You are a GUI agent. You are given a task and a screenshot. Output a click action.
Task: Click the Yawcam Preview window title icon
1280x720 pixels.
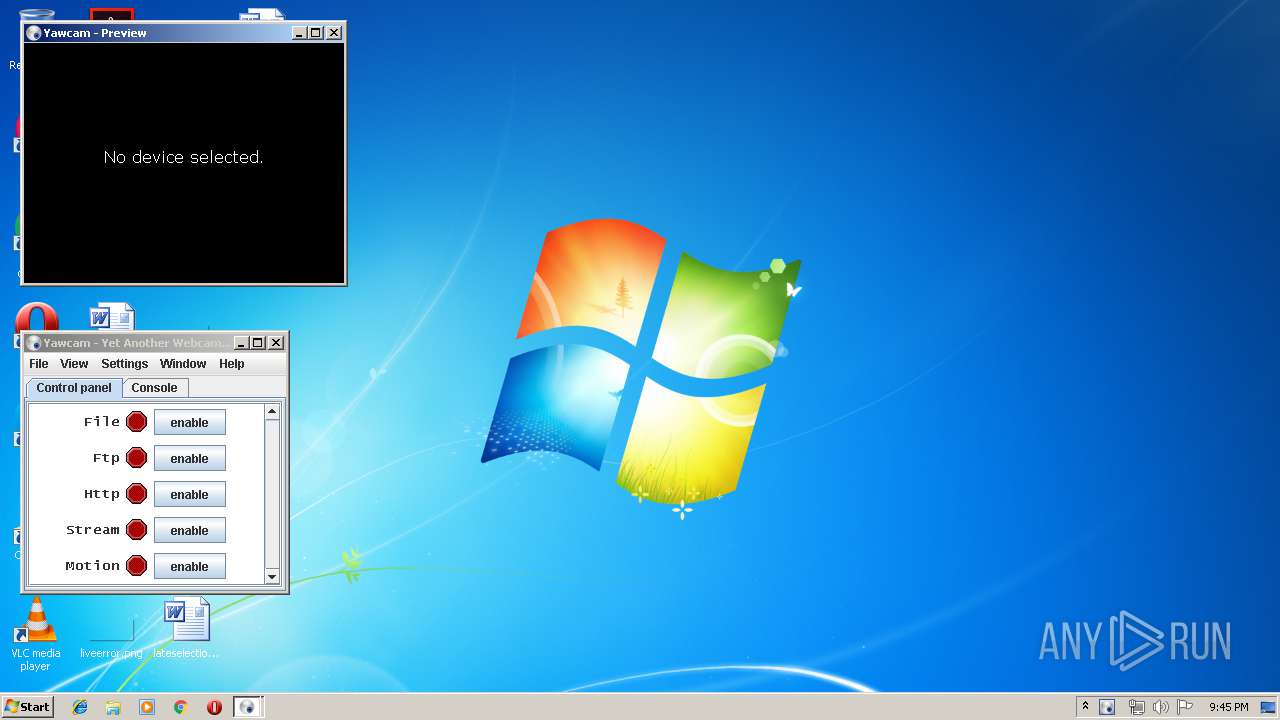point(34,33)
